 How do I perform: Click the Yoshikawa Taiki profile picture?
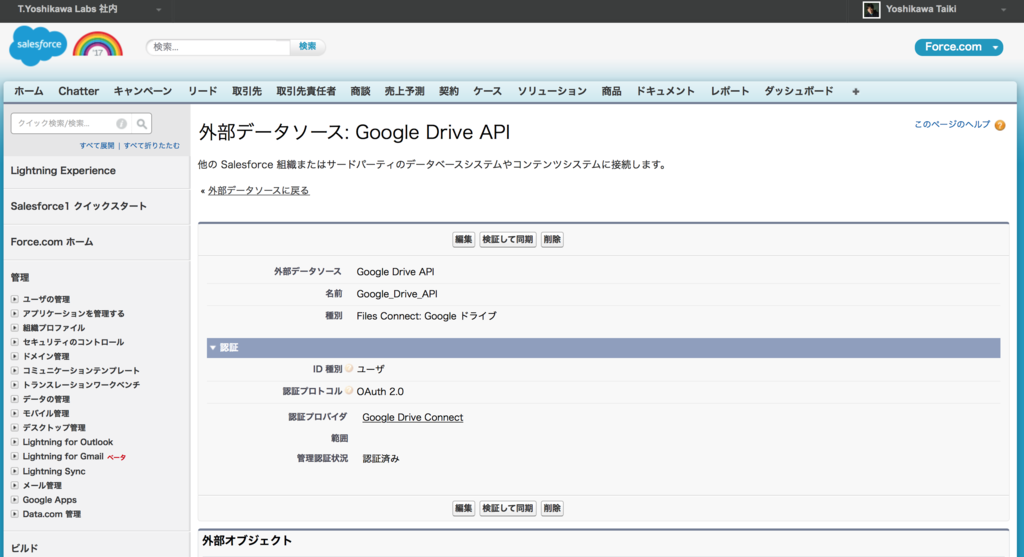click(871, 10)
